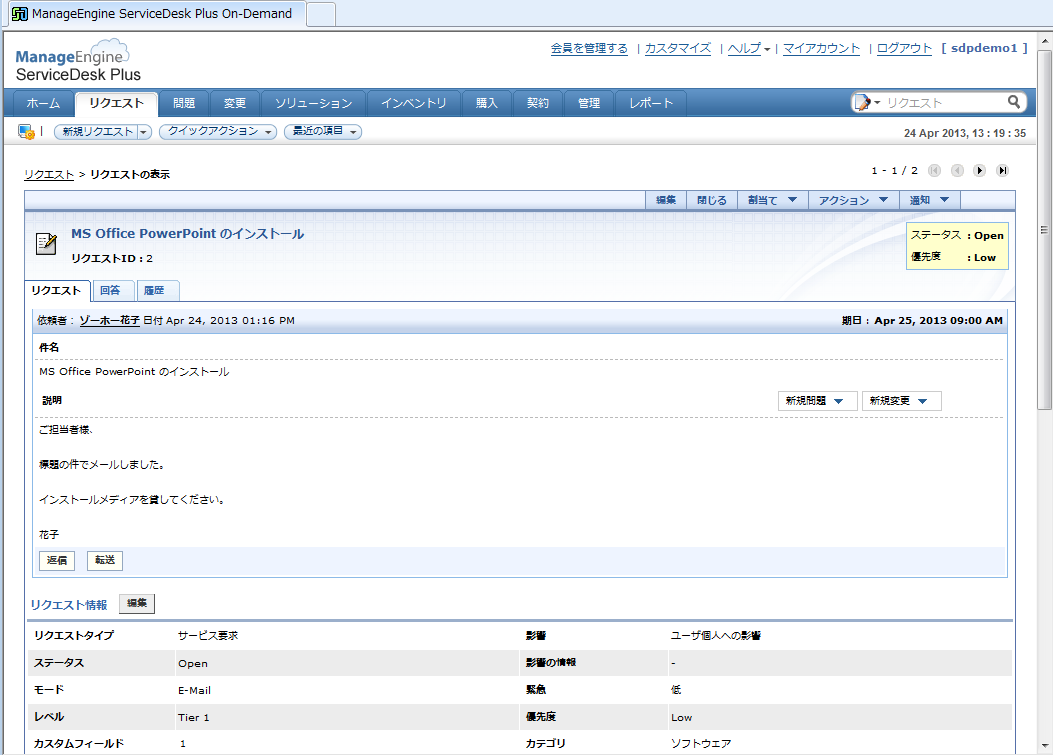Jump to last request arrow icon
This screenshot has height=755, width=1053.
pyautogui.click(x=1002, y=171)
